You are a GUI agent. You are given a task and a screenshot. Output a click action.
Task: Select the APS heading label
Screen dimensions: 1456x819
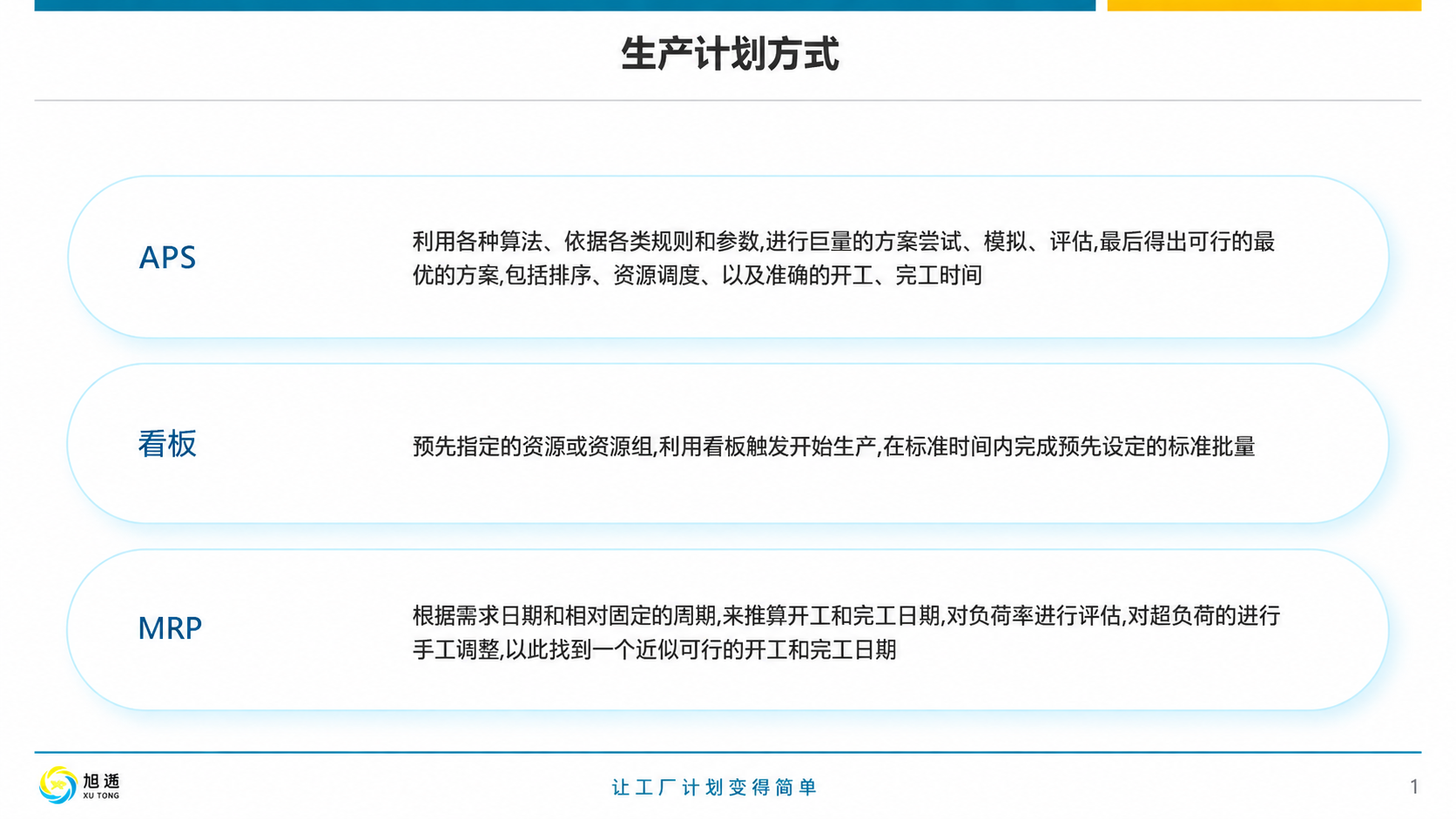[167, 258]
